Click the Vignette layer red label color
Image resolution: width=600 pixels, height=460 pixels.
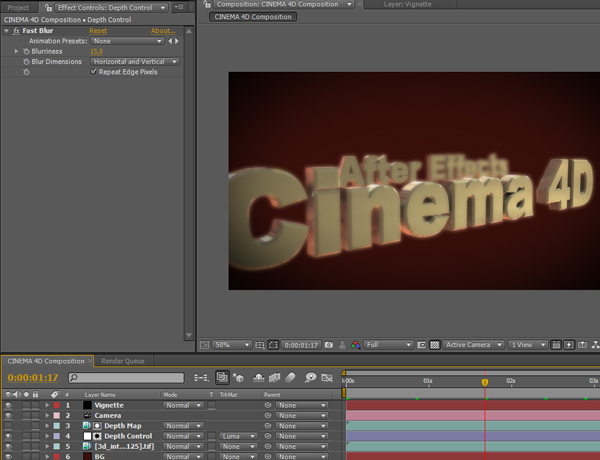click(x=57, y=405)
